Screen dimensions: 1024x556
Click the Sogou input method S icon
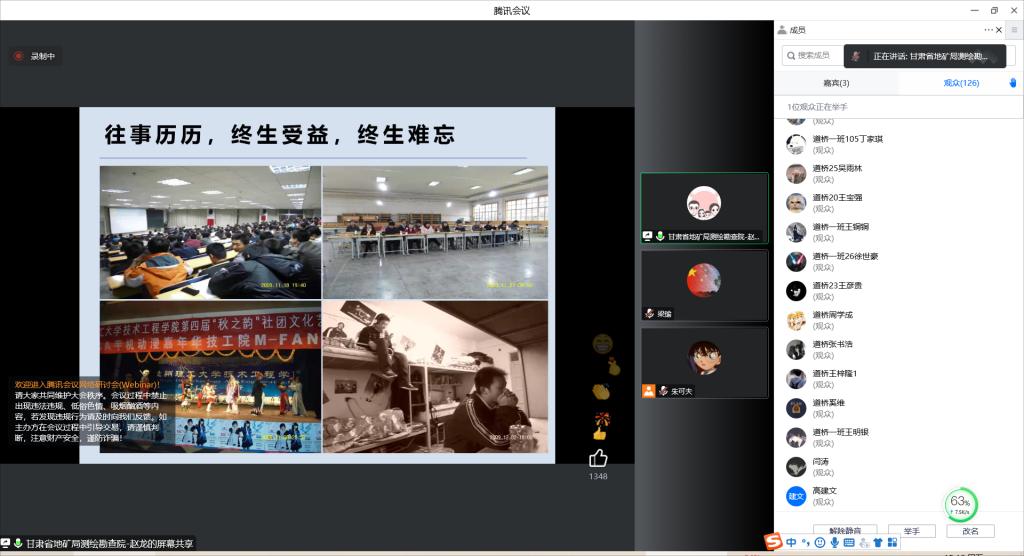(x=773, y=542)
